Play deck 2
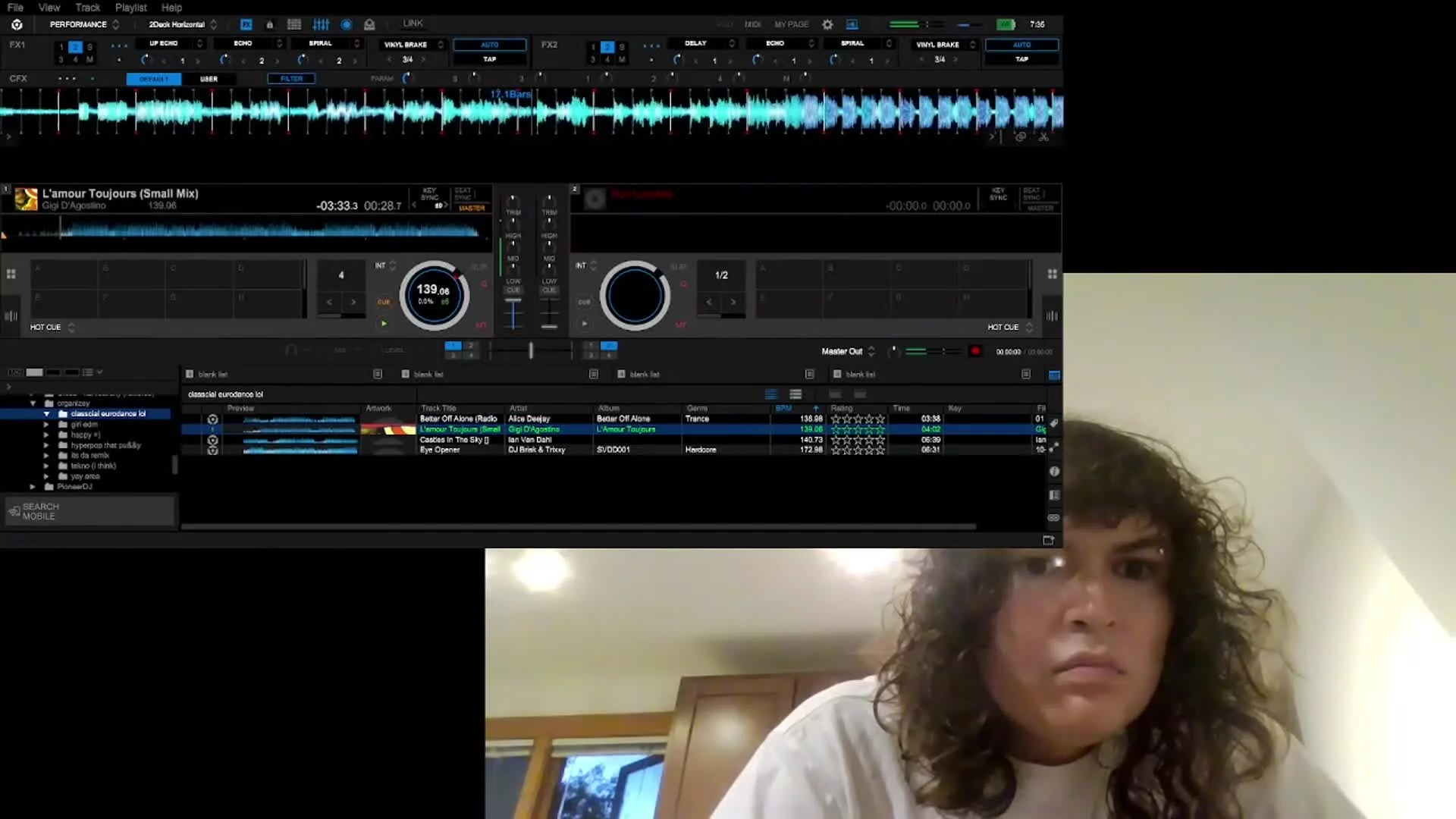Image resolution: width=1456 pixels, height=819 pixels. (584, 324)
